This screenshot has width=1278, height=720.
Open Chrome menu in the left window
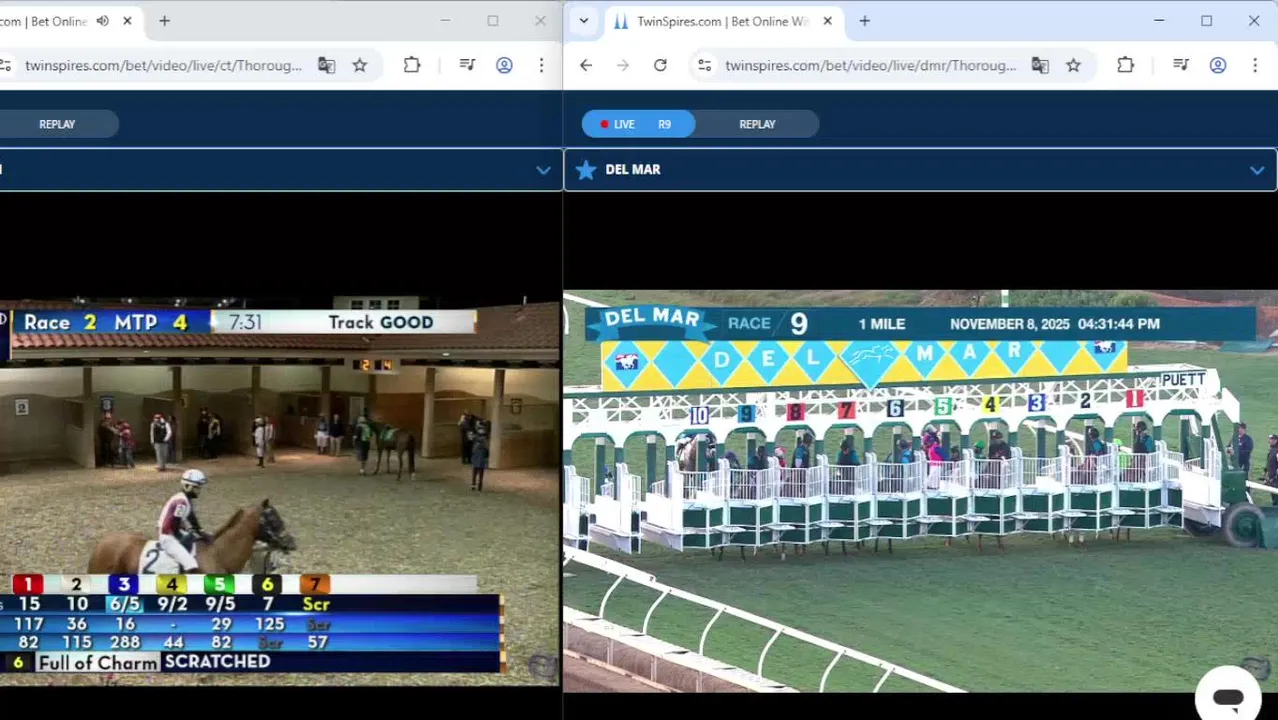pyautogui.click(x=541, y=65)
